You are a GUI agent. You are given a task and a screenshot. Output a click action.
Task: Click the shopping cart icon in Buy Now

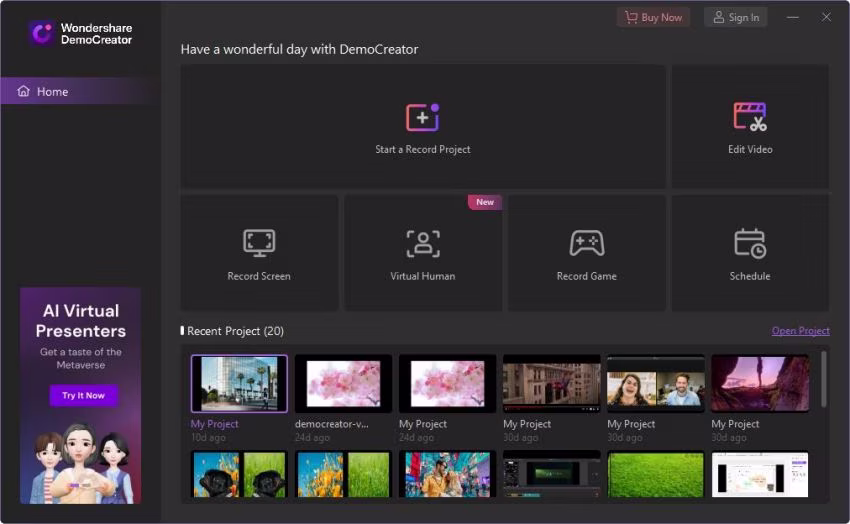click(631, 17)
